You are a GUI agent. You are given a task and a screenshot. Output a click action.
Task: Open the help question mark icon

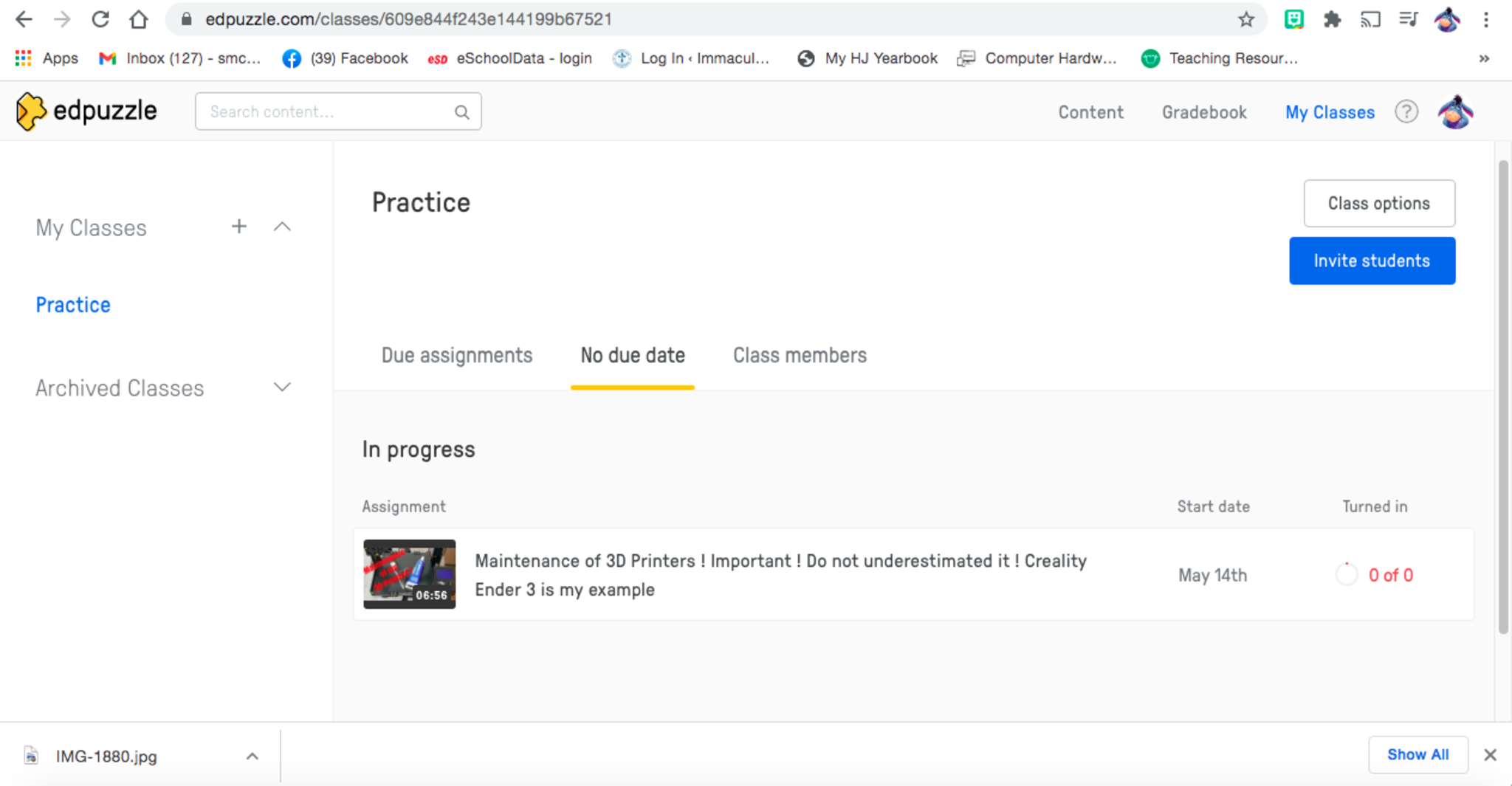tap(1406, 112)
